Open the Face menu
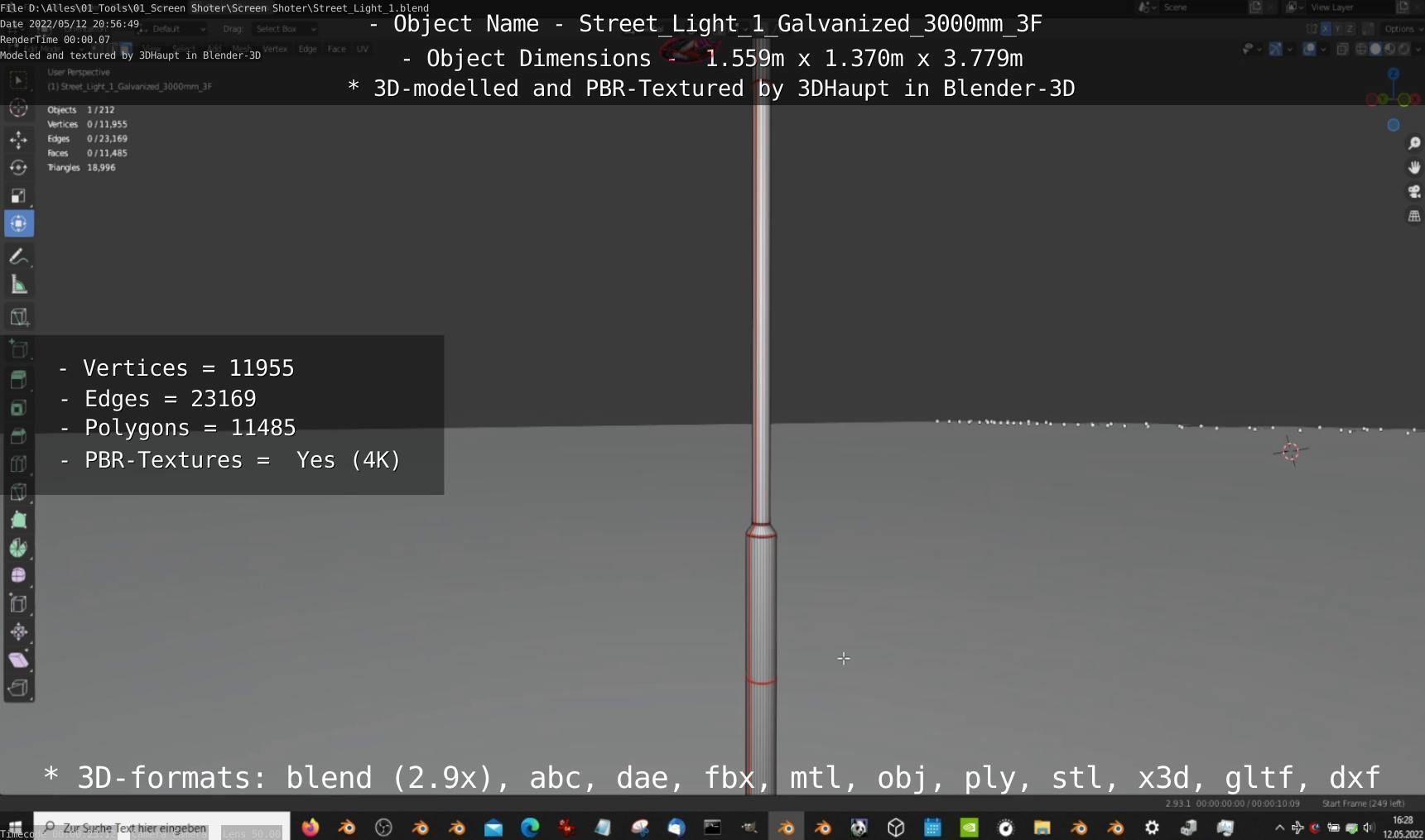 point(336,49)
